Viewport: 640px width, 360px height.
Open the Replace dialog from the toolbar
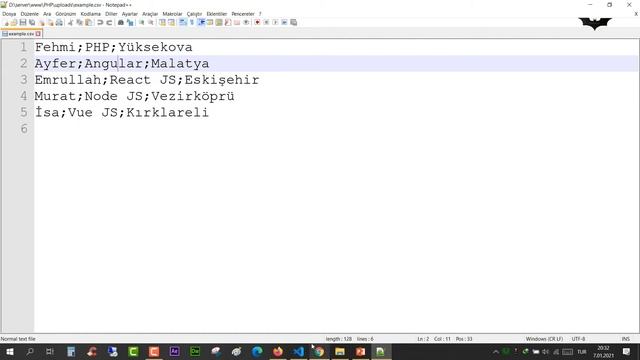click(130, 22)
